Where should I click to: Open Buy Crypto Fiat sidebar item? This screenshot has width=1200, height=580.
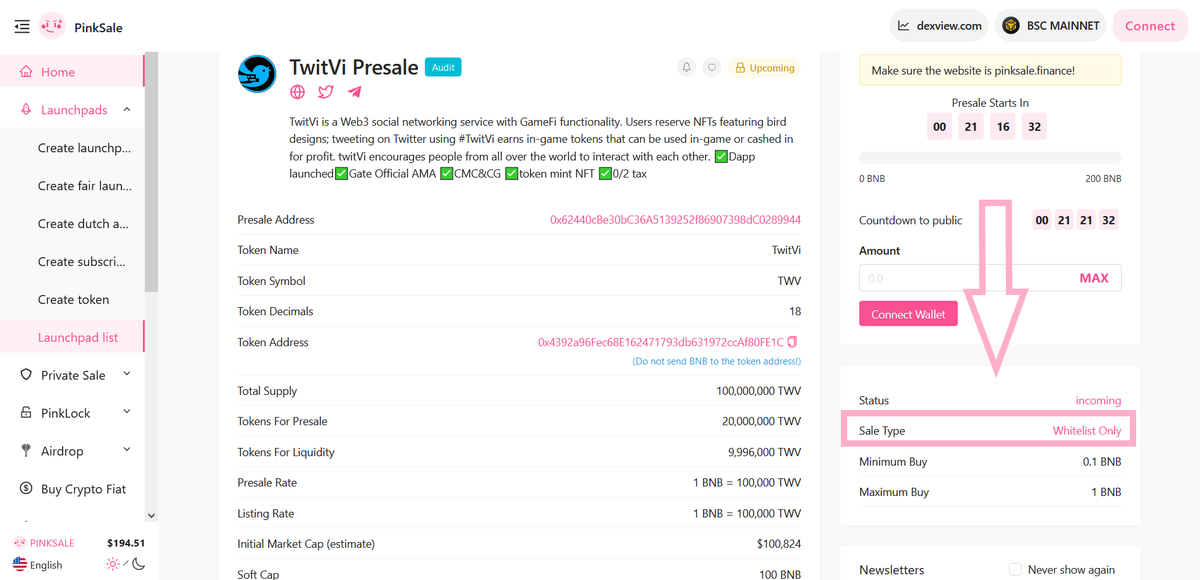(x=72, y=489)
